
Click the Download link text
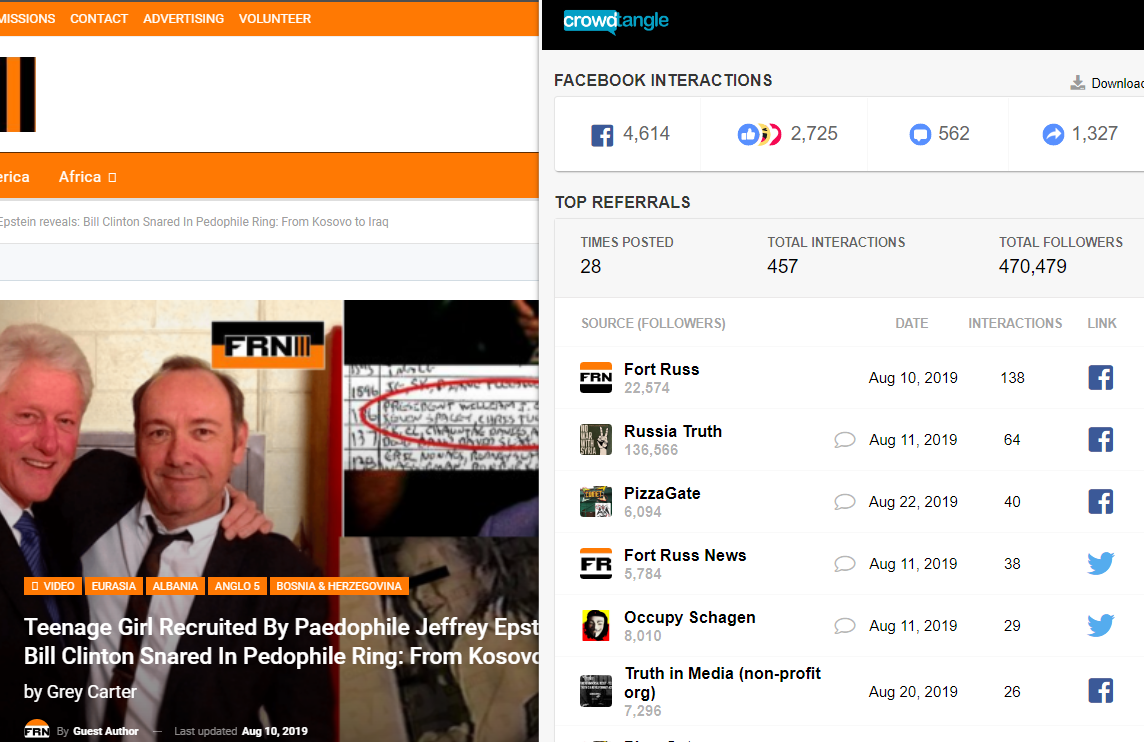(x=1117, y=83)
